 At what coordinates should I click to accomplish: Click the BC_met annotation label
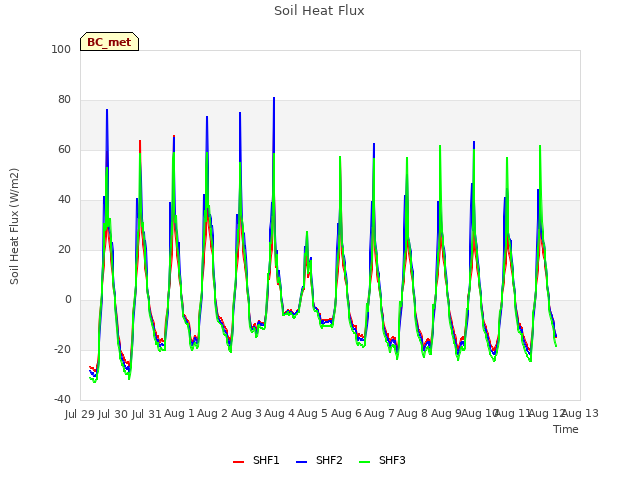click(109, 42)
